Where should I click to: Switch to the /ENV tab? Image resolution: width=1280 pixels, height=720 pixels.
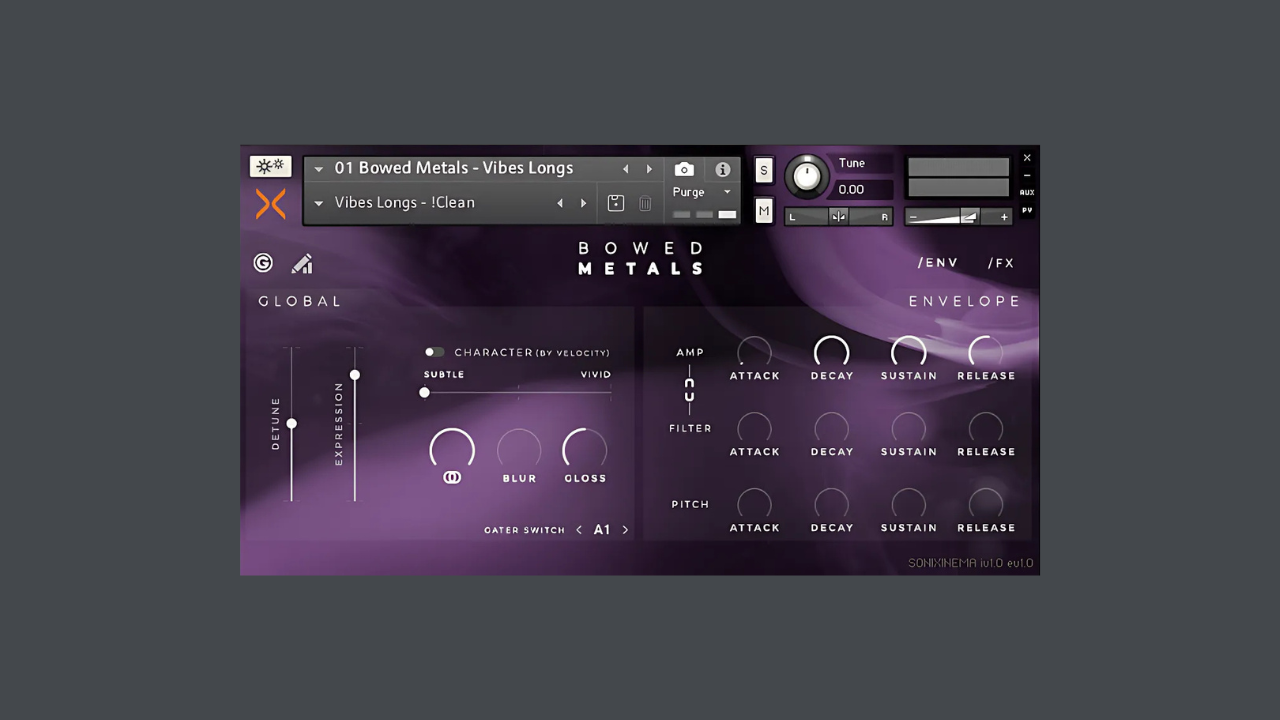(x=938, y=263)
